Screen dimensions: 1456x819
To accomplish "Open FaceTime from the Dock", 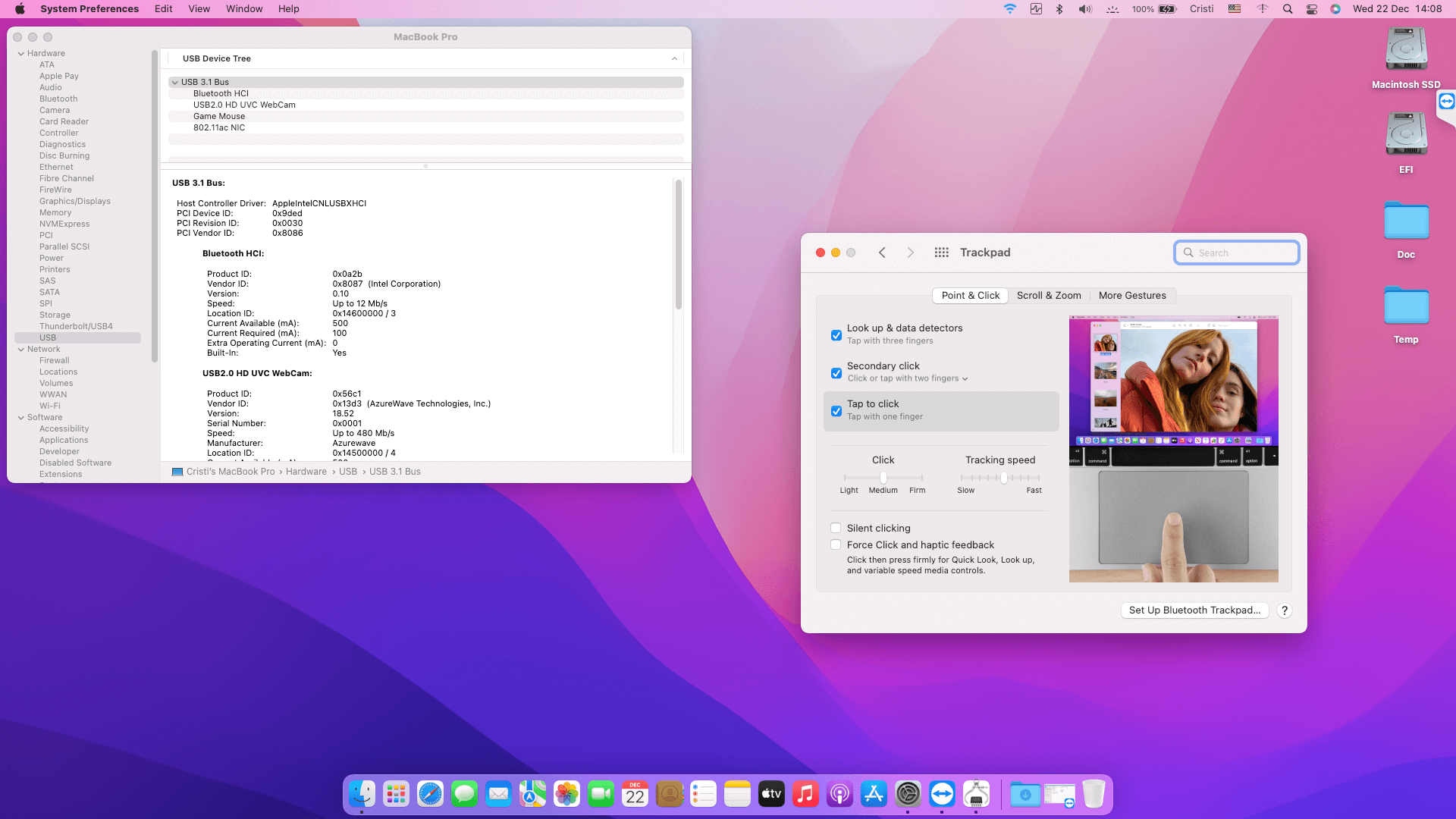I will coord(601,794).
